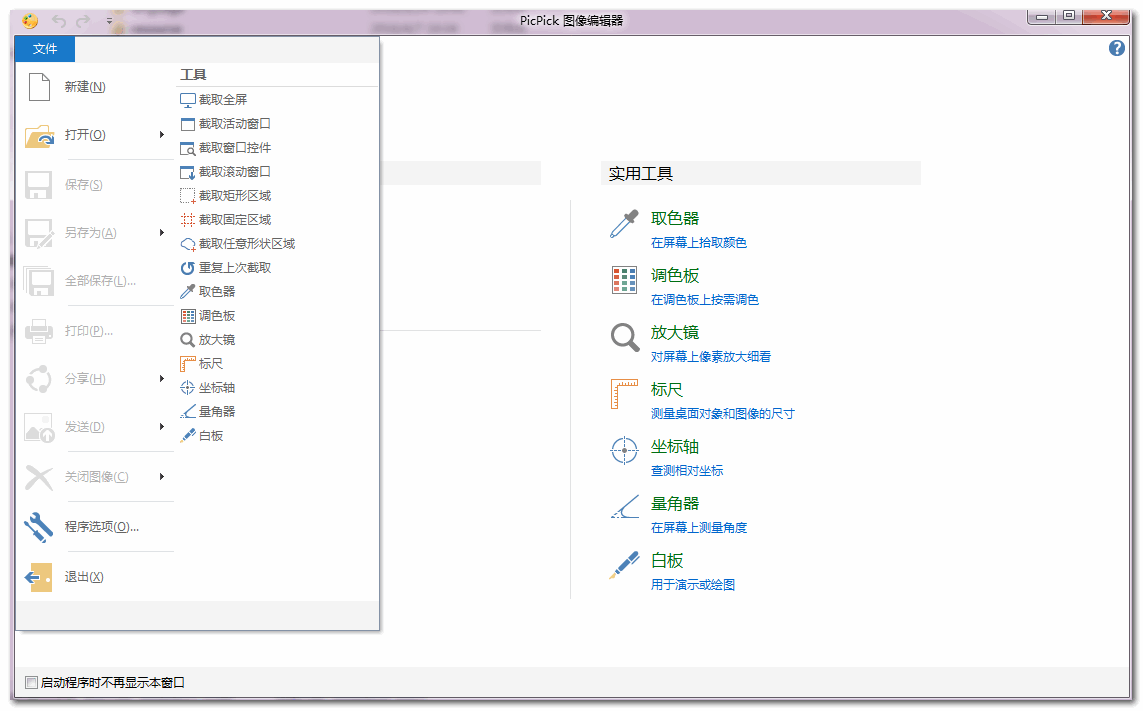Click the text 在调色板上按需调色
Image resolution: width=1143 pixels, height=711 pixels.
(705, 299)
